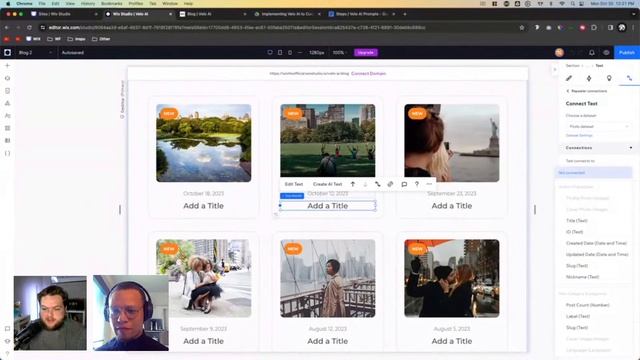
Task: Click Create AI Text button
Action: click(327, 184)
